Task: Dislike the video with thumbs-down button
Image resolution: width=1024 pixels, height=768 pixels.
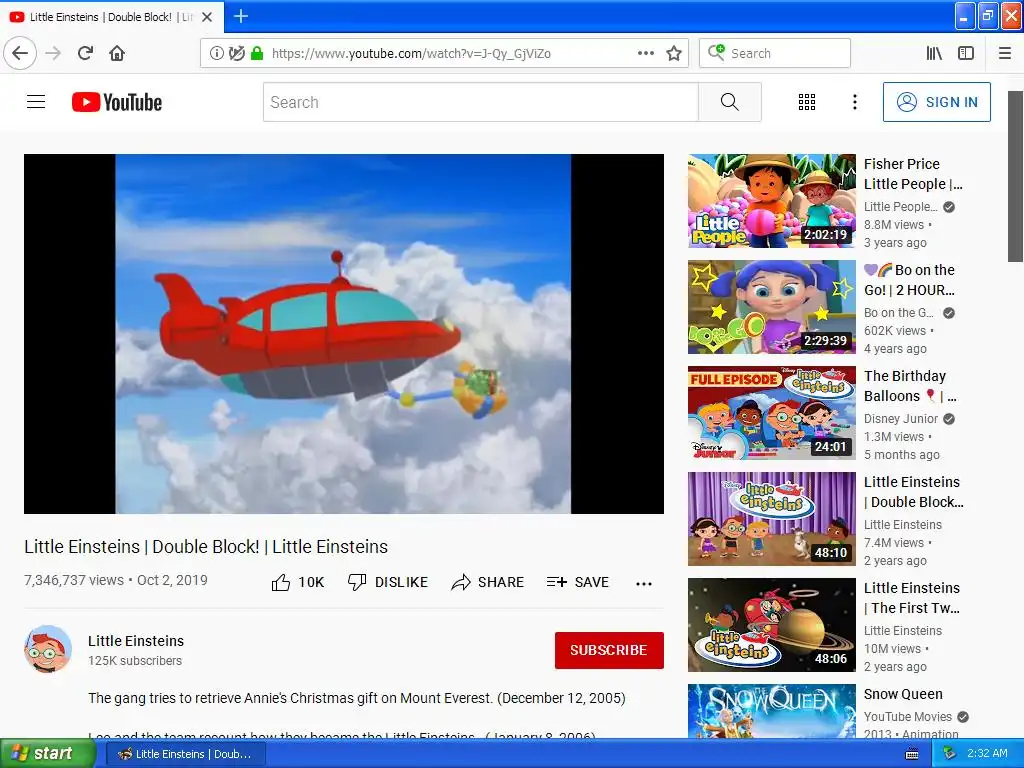Action: [387, 582]
